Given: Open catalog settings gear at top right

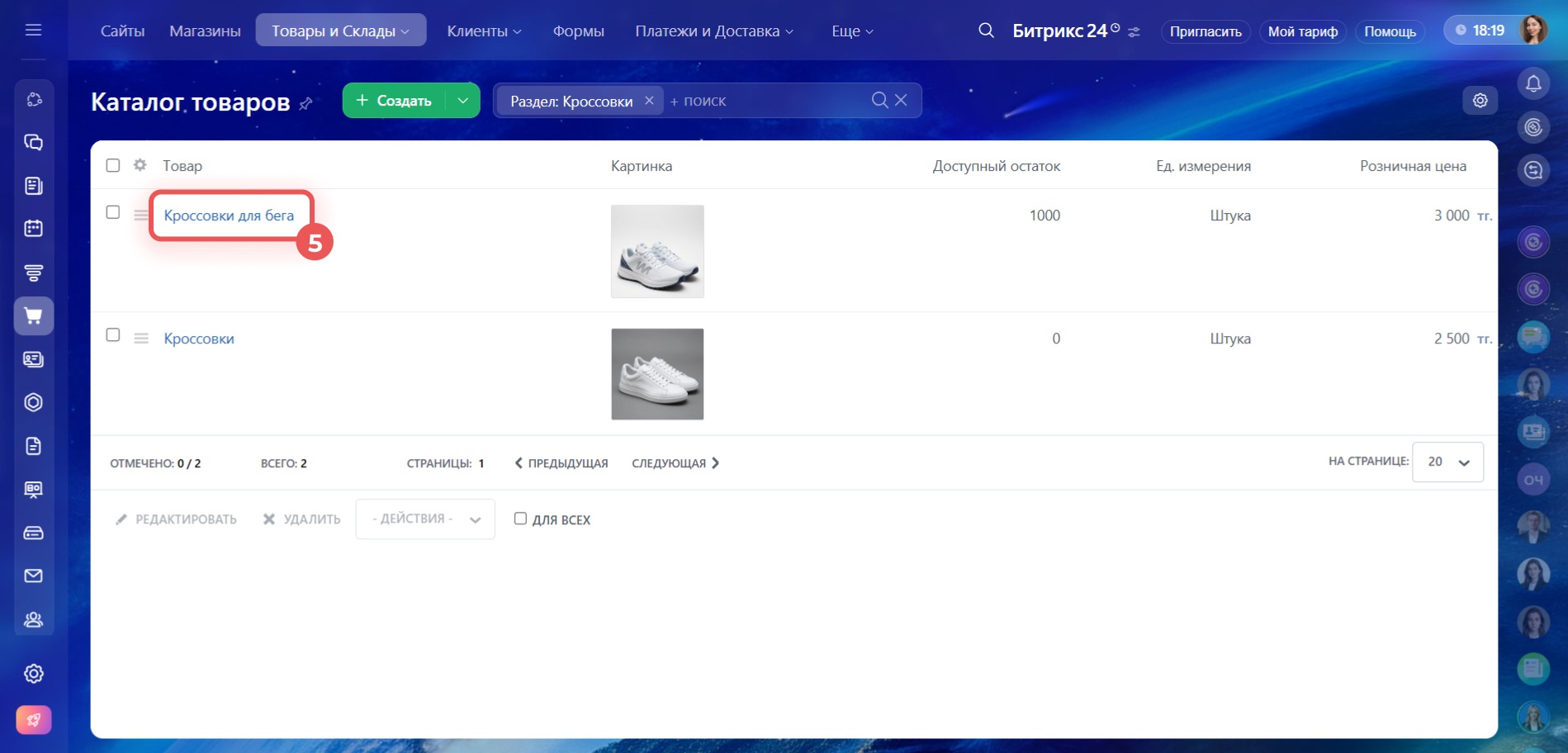Looking at the screenshot, I should click(x=1480, y=100).
